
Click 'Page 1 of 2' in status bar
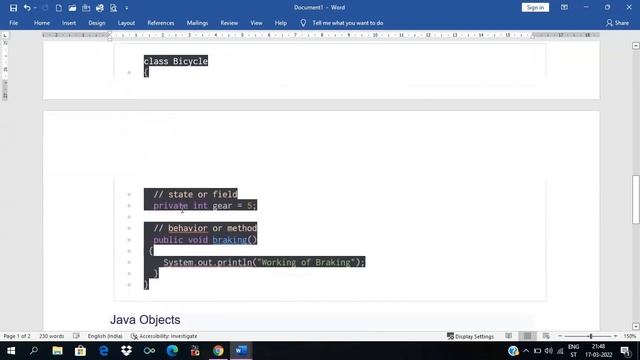pyautogui.click(x=17, y=336)
